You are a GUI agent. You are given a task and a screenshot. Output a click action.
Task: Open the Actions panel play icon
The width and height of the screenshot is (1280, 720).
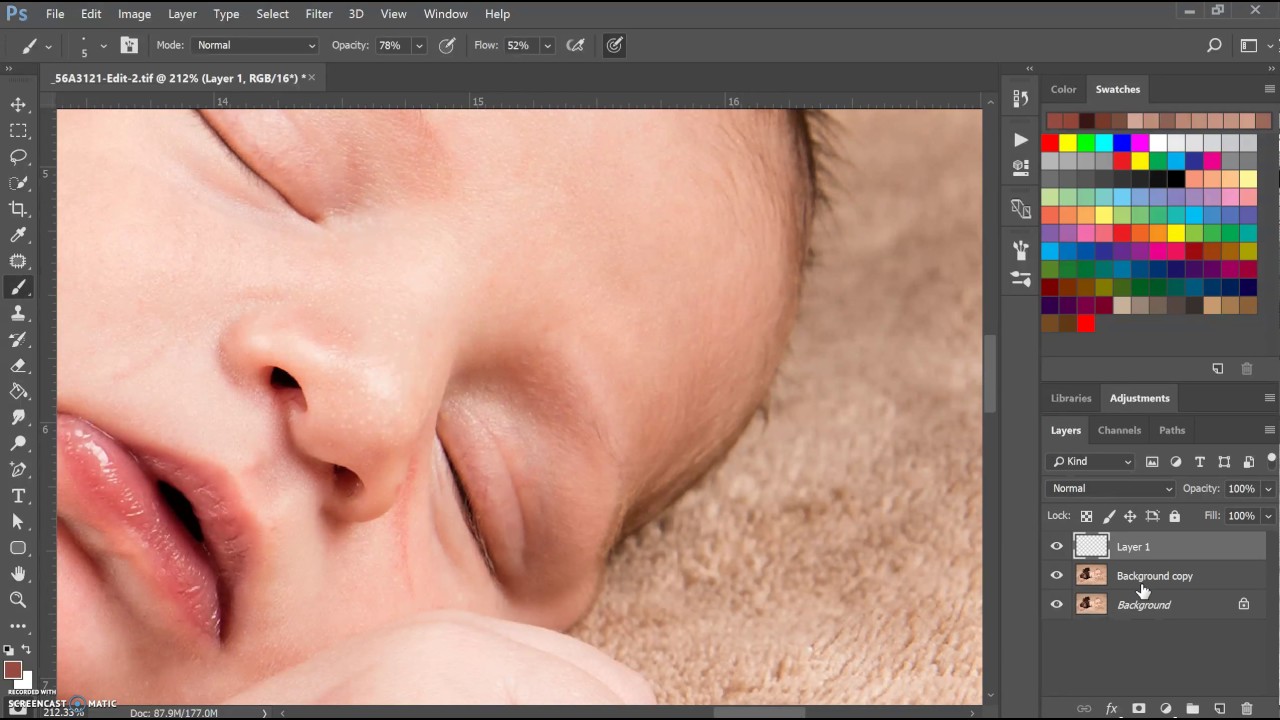pos(1020,140)
